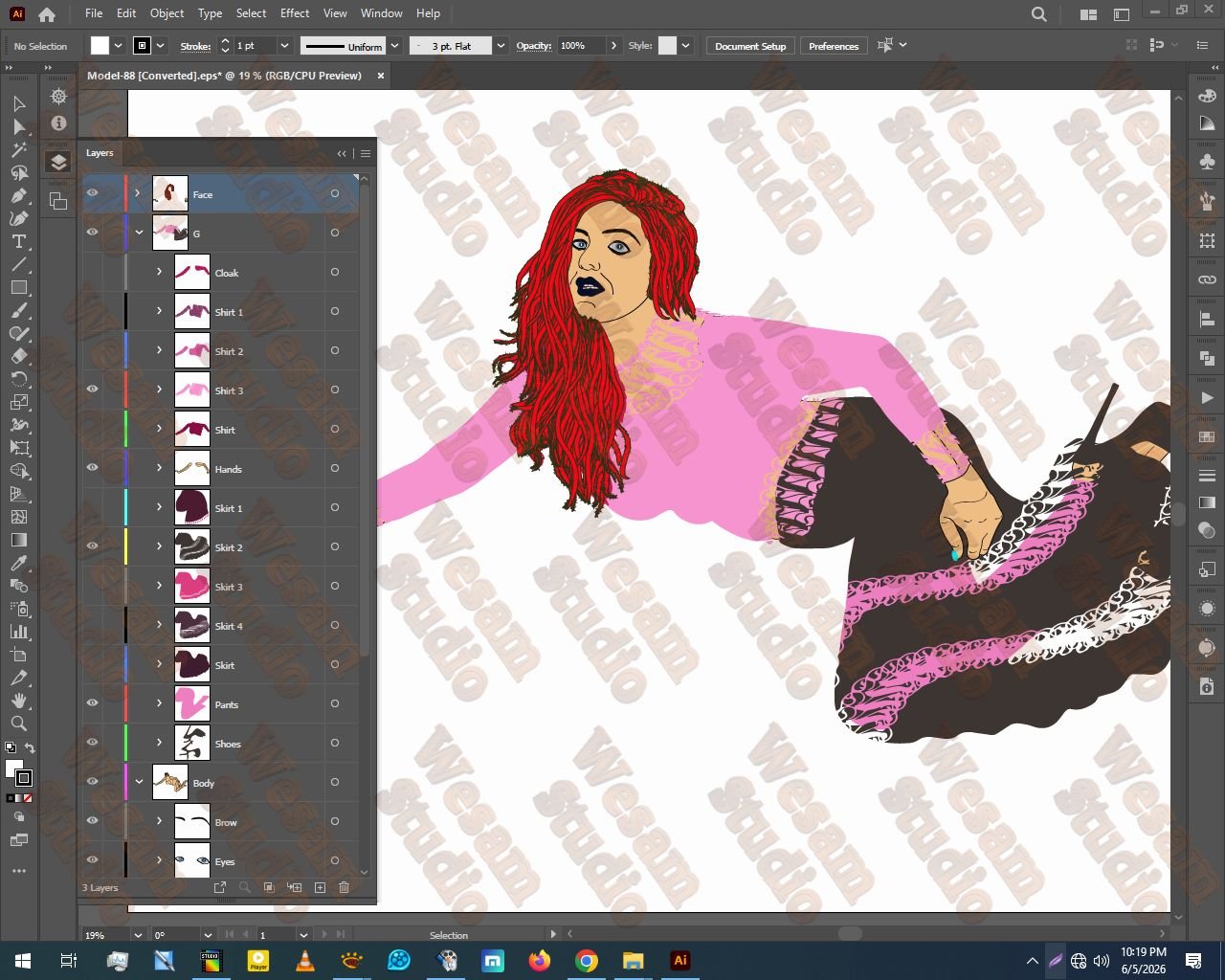Hide the Shoes sublayer
Screen dimensions: 1225x980
[x=93, y=743]
